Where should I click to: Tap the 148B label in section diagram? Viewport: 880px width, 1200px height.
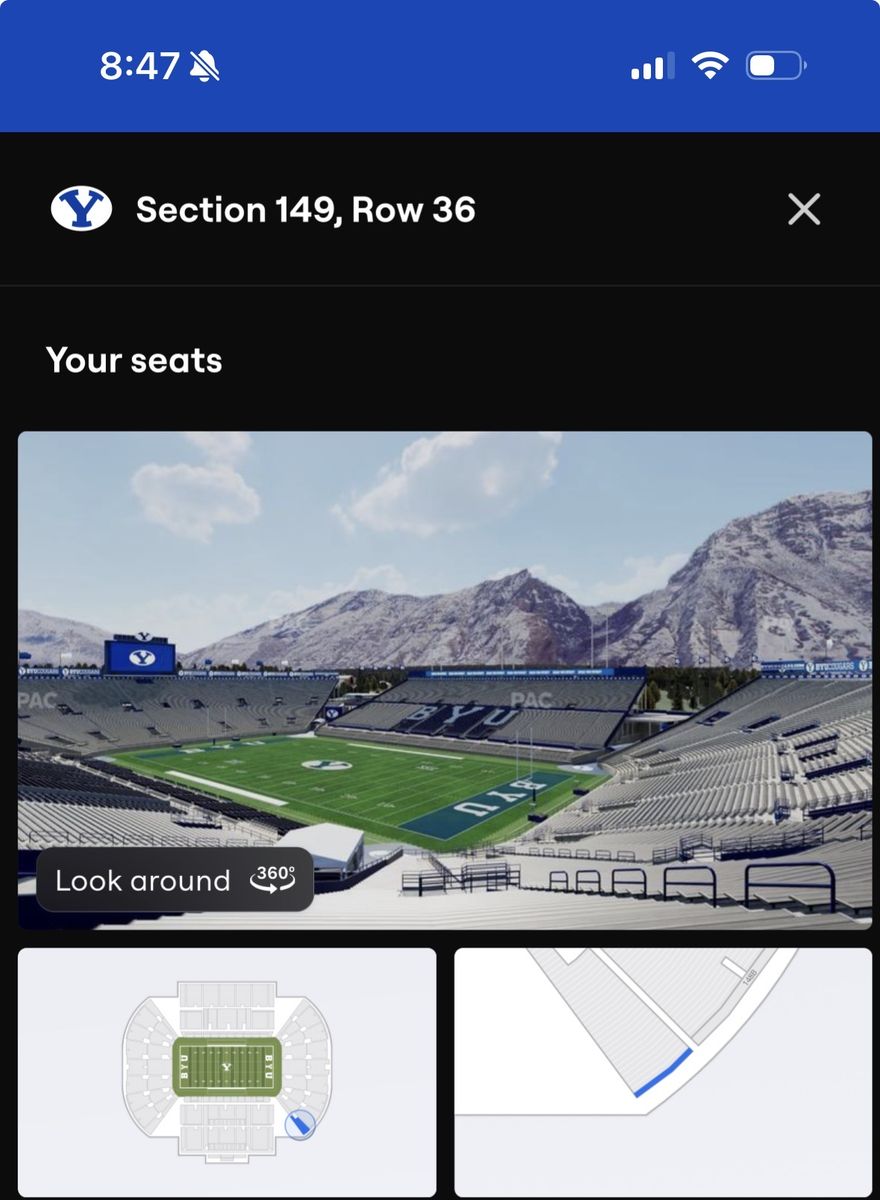pyautogui.click(x=747, y=977)
